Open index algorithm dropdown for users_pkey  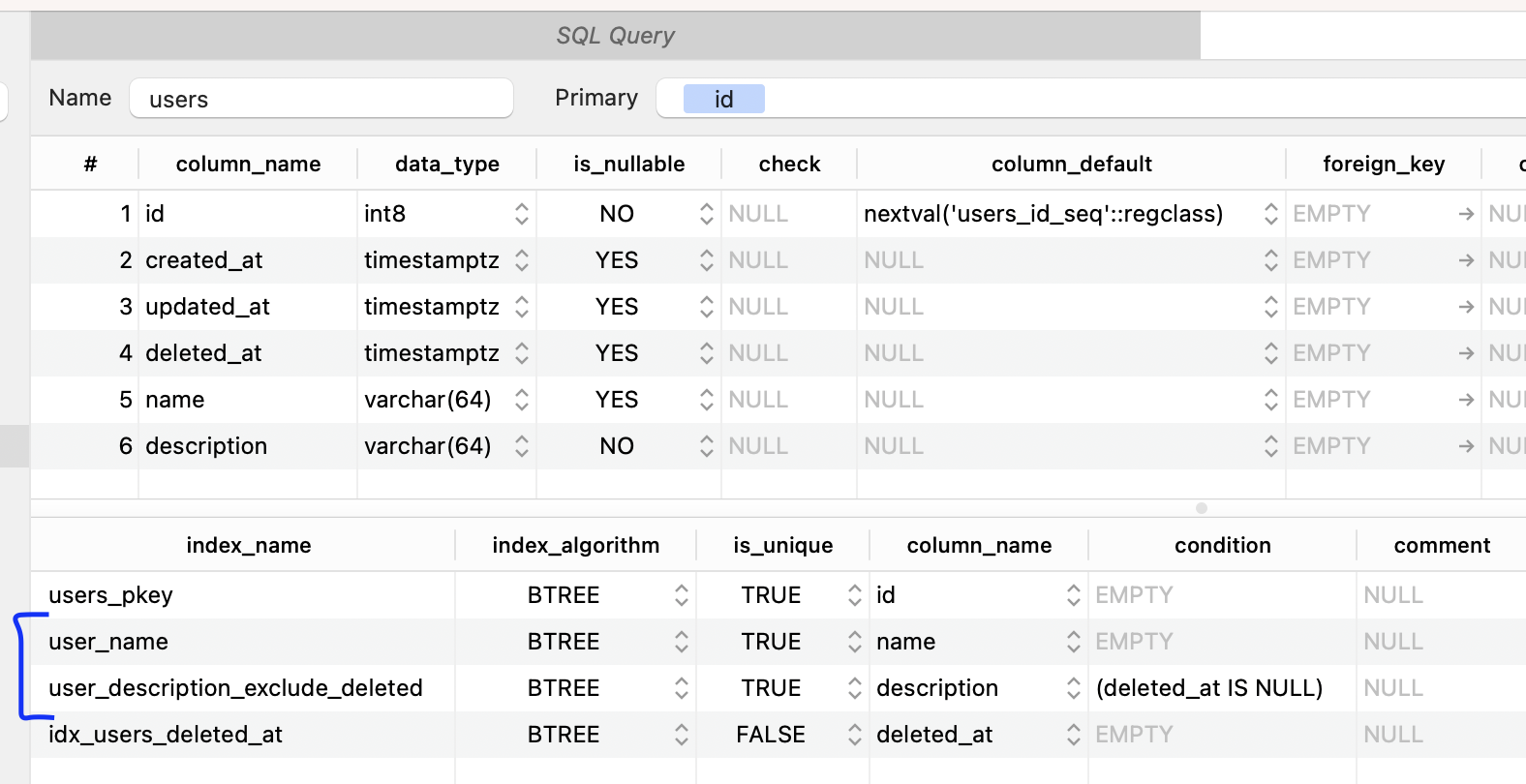pyautogui.click(x=681, y=595)
